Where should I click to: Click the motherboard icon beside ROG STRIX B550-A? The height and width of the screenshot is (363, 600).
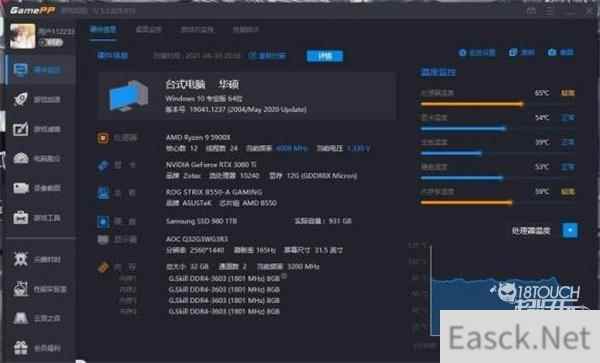(103, 193)
